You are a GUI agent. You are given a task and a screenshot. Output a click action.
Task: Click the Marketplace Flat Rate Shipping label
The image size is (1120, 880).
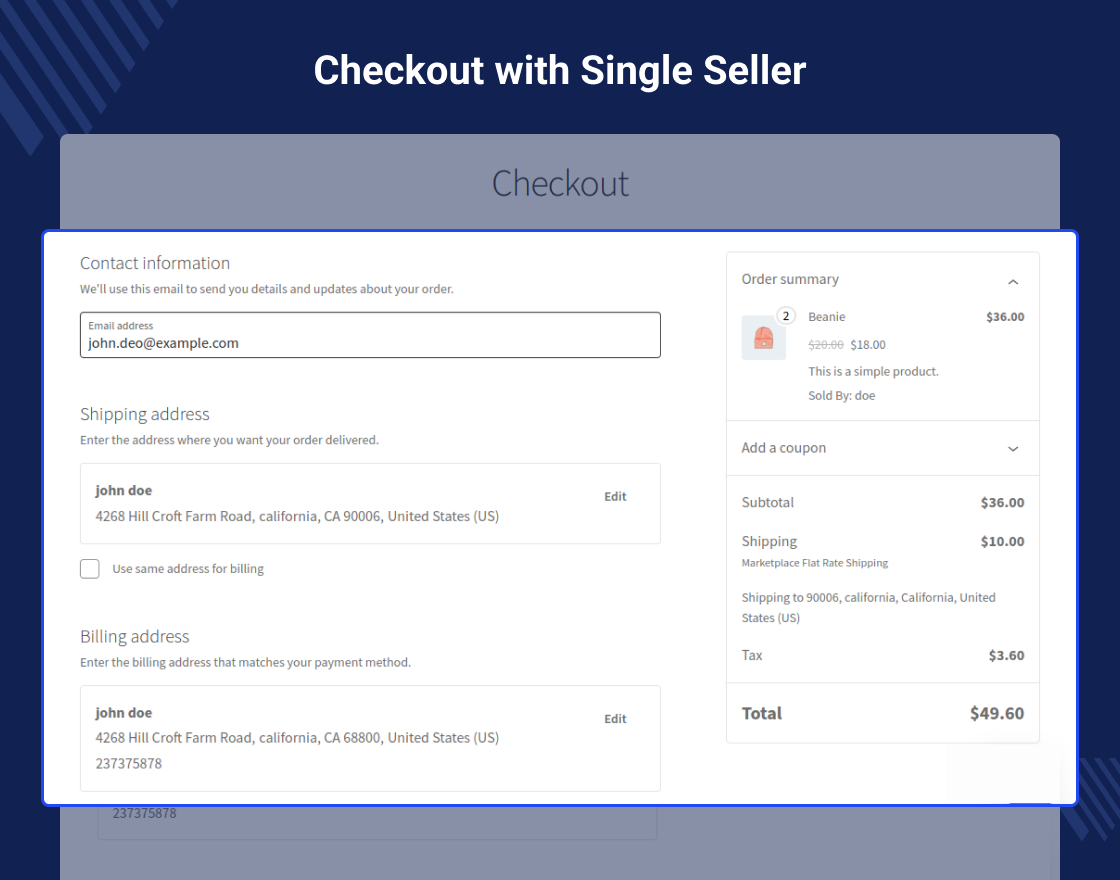[814, 562]
